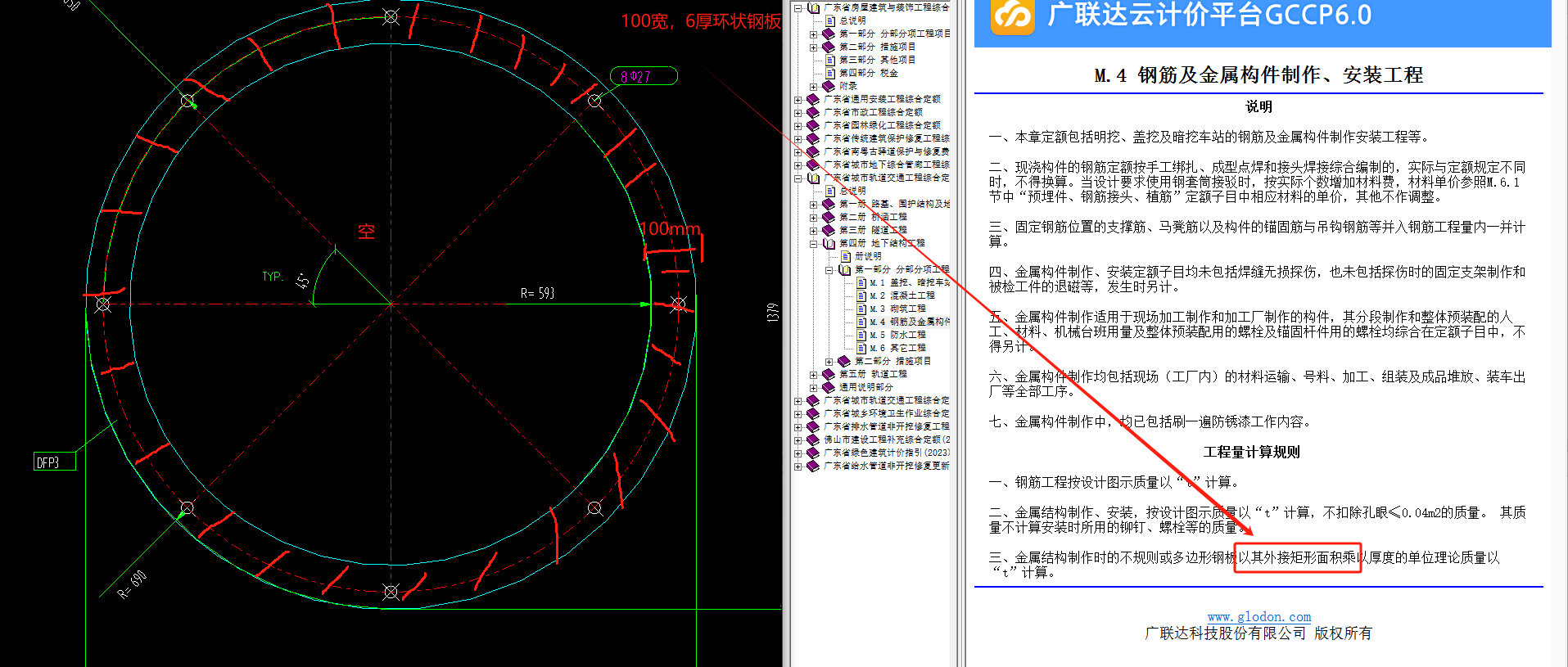This screenshot has width=1568, height=667.
Task: Click the R= 690 radius dimension text
Action: click(x=132, y=585)
